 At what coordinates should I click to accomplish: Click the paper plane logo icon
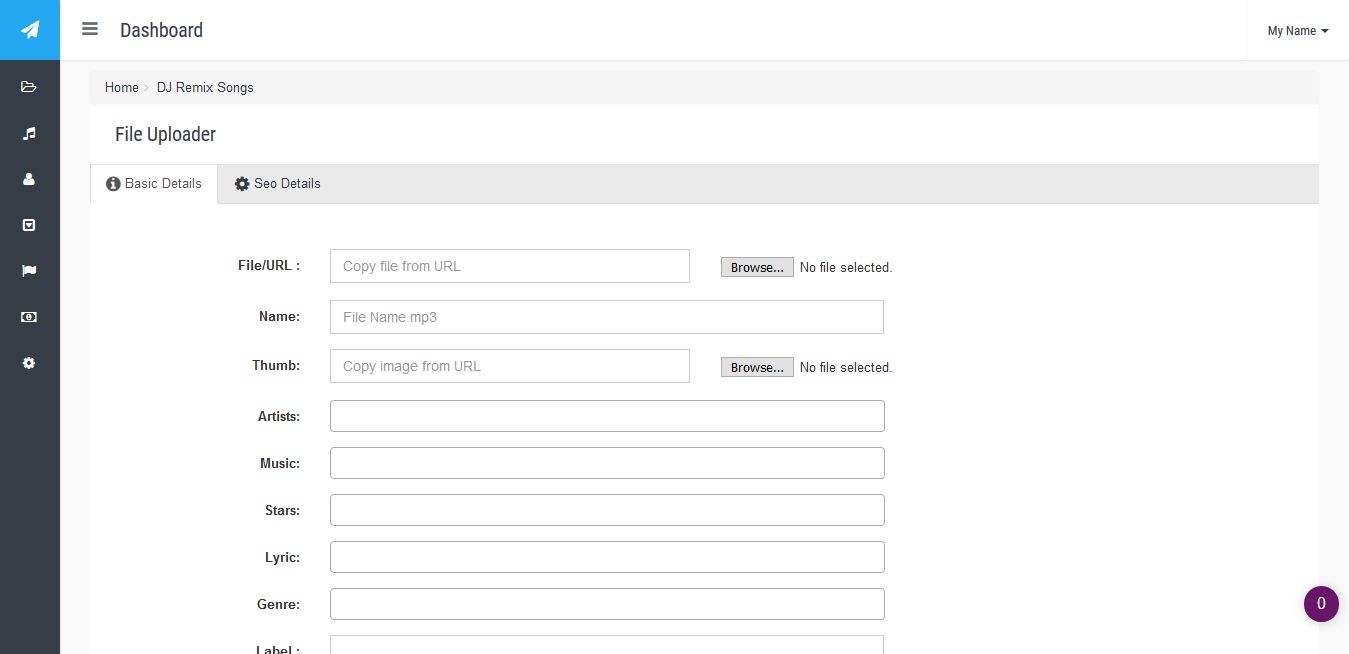(30, 30)
